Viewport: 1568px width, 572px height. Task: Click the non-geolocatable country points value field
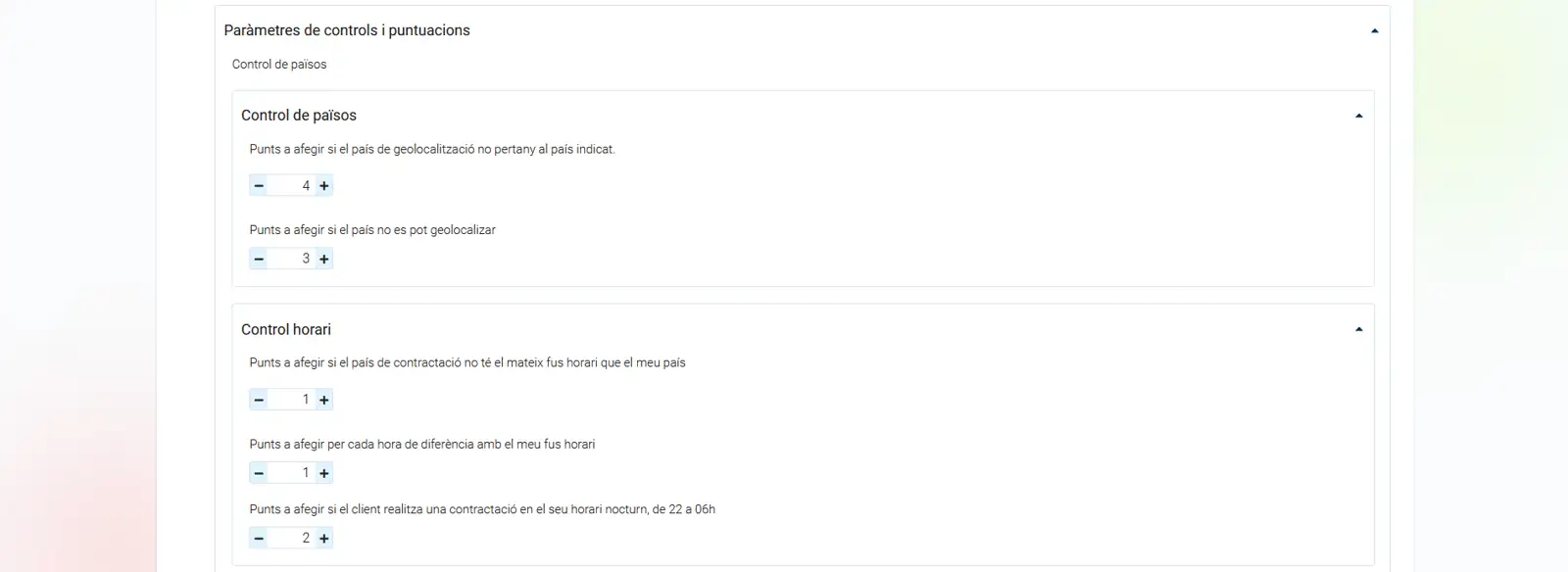click(292, 260)
